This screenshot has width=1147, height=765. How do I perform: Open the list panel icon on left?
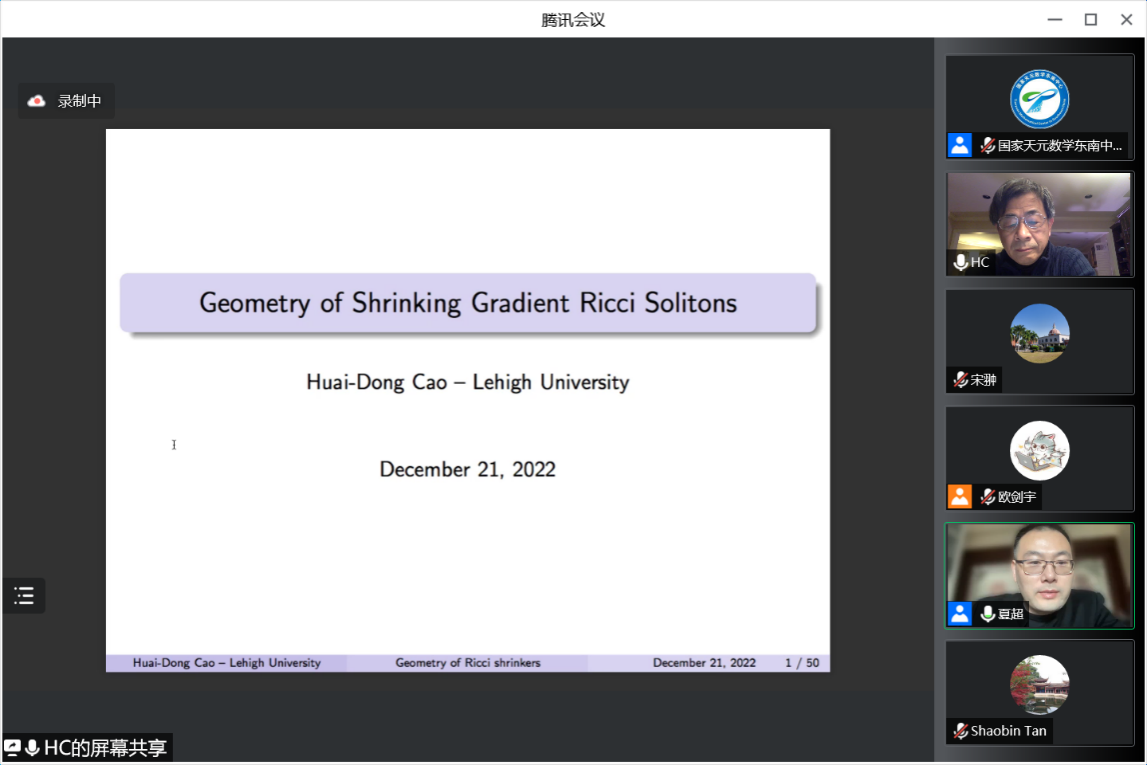click(x=24, y=596)
